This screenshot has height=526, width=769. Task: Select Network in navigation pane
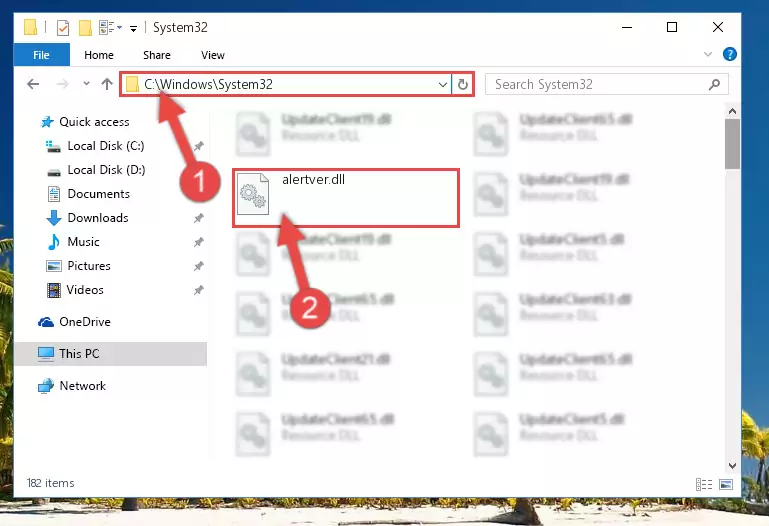point(82,386)
